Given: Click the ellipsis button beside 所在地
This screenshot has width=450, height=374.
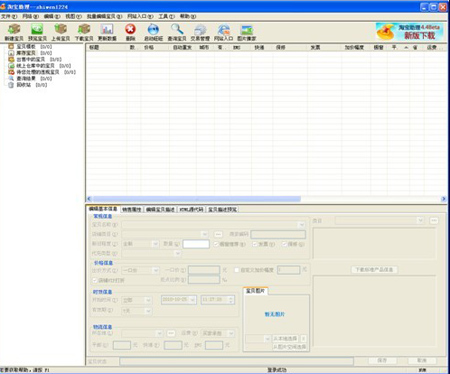Looking at the screenshot, I should [171, 333].
